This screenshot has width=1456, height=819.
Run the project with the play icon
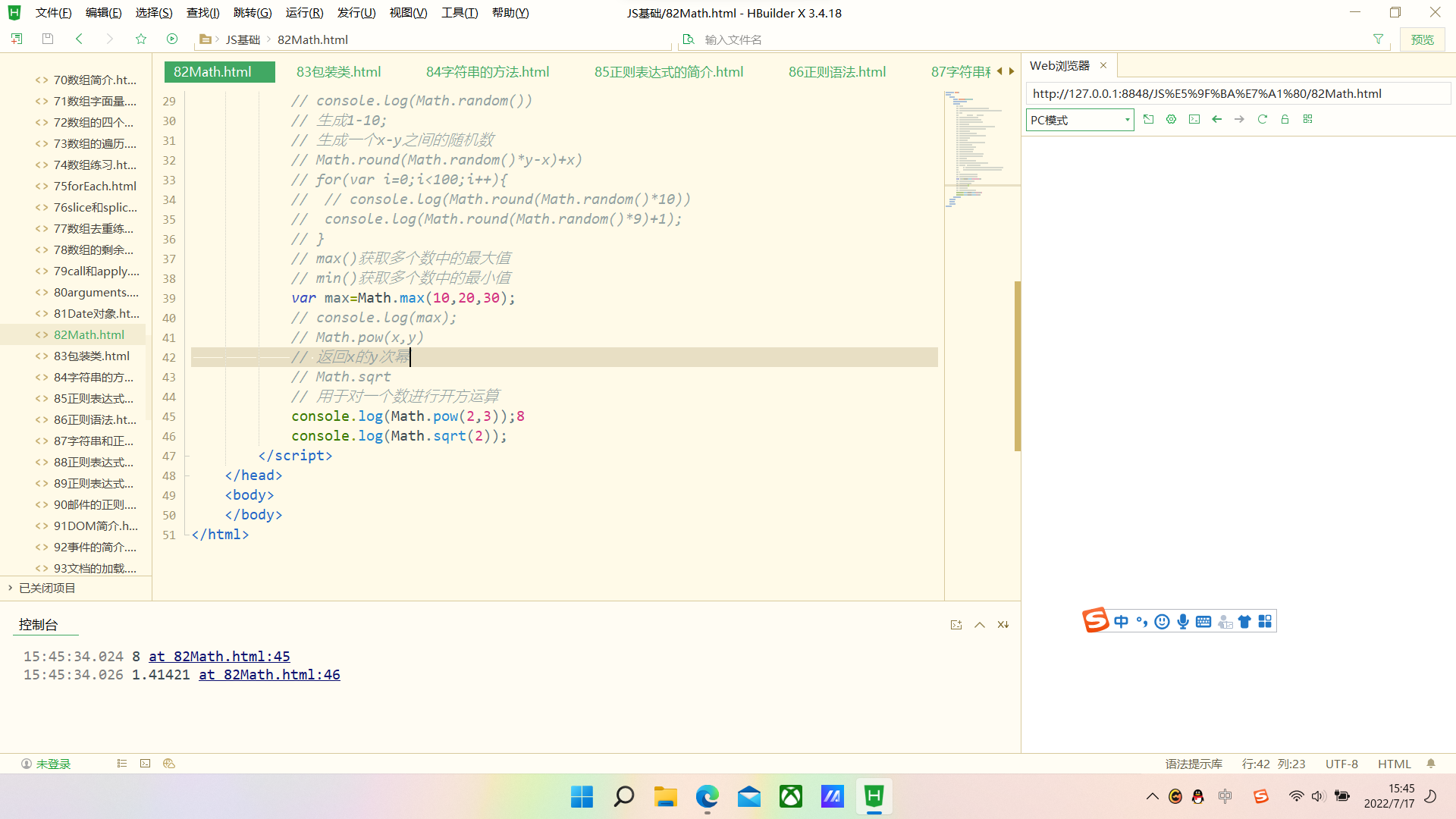(x=172, y=39)
